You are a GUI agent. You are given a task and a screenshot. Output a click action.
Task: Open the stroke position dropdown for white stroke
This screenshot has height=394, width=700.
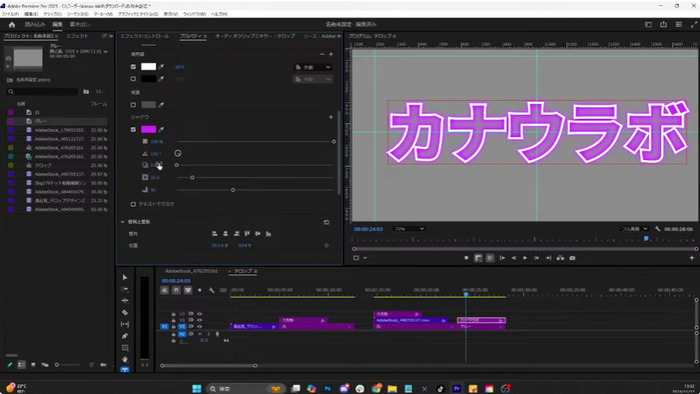pyautogui.click(x=313, y=67)
